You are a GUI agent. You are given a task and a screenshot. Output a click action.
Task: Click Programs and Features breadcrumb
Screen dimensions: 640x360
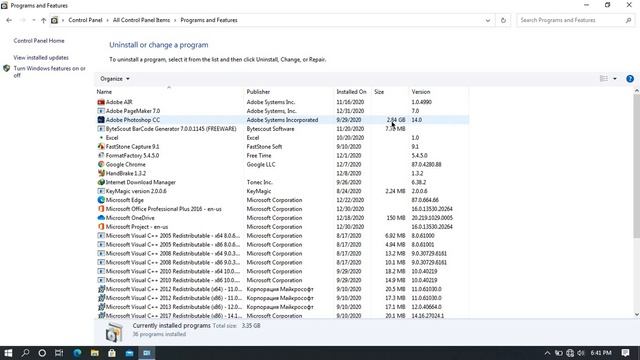209,20
